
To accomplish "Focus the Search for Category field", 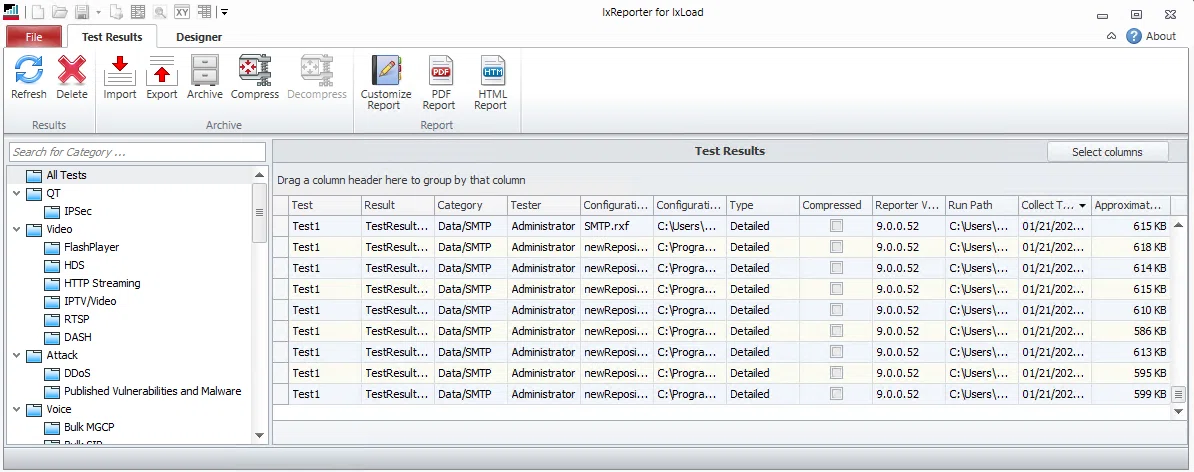I will coord(138,151).
